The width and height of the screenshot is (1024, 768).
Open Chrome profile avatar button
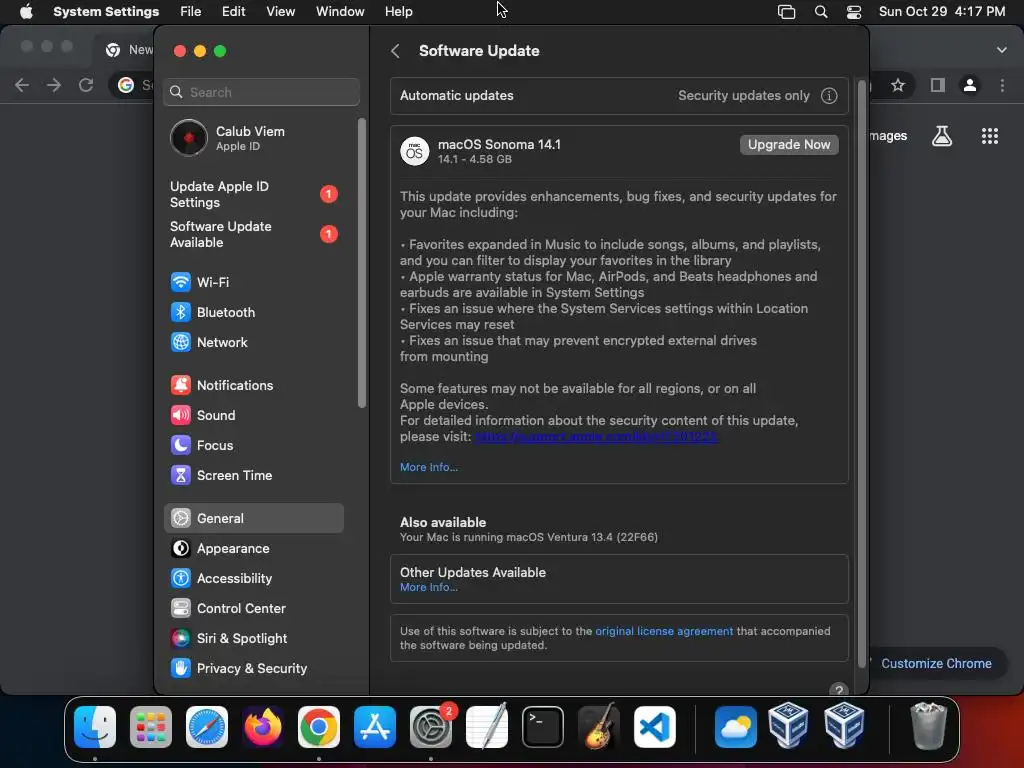click(x=970, y=85)
